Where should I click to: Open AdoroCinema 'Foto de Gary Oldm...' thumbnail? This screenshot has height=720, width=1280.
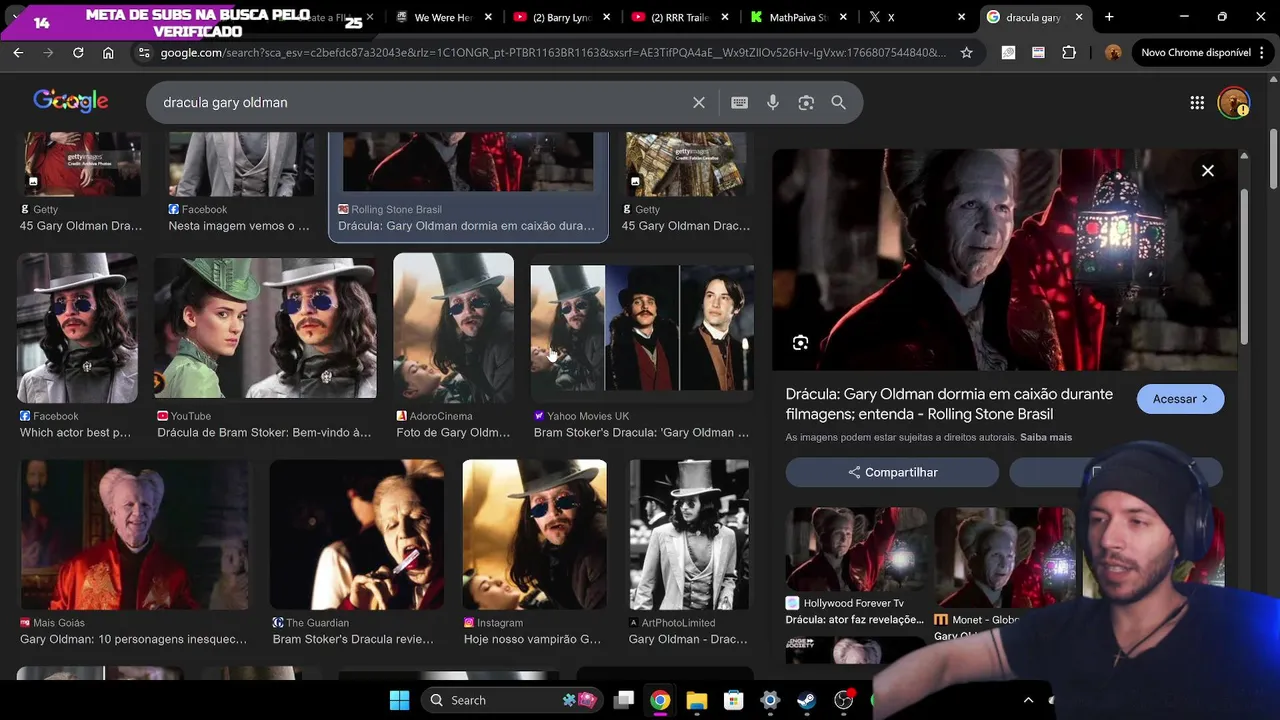[x=453, y=328]
